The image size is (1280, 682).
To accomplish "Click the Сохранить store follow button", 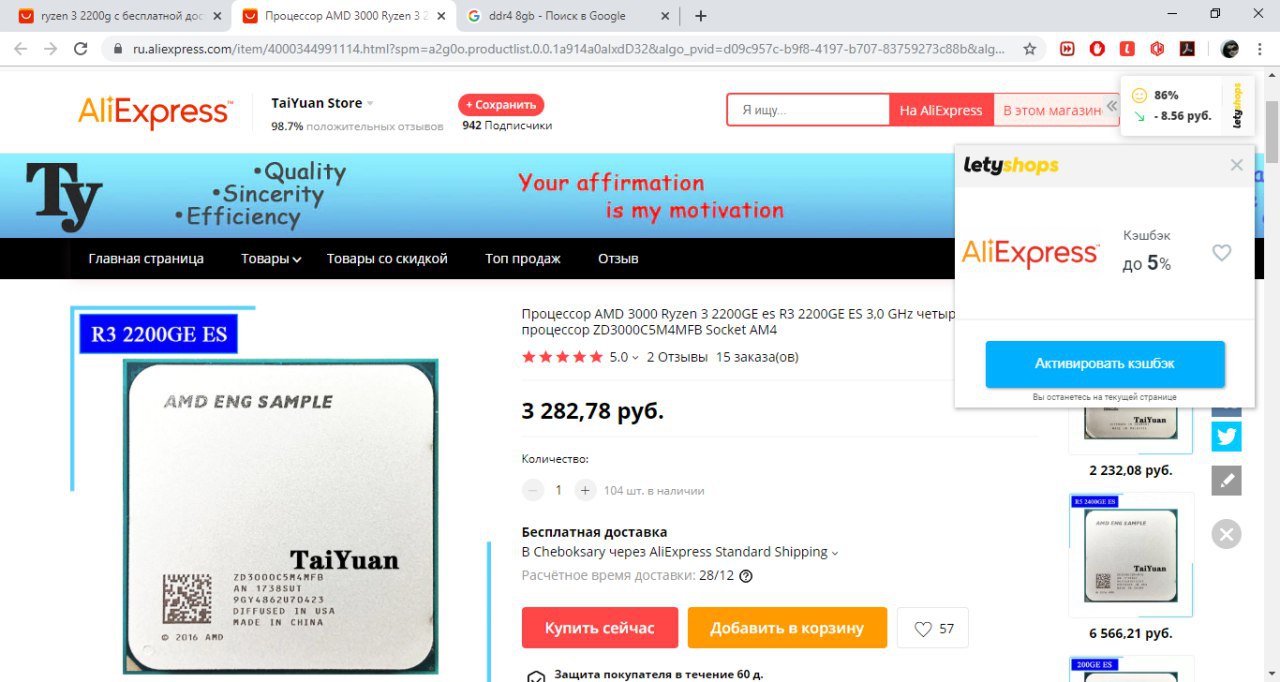I will point(501,104).
